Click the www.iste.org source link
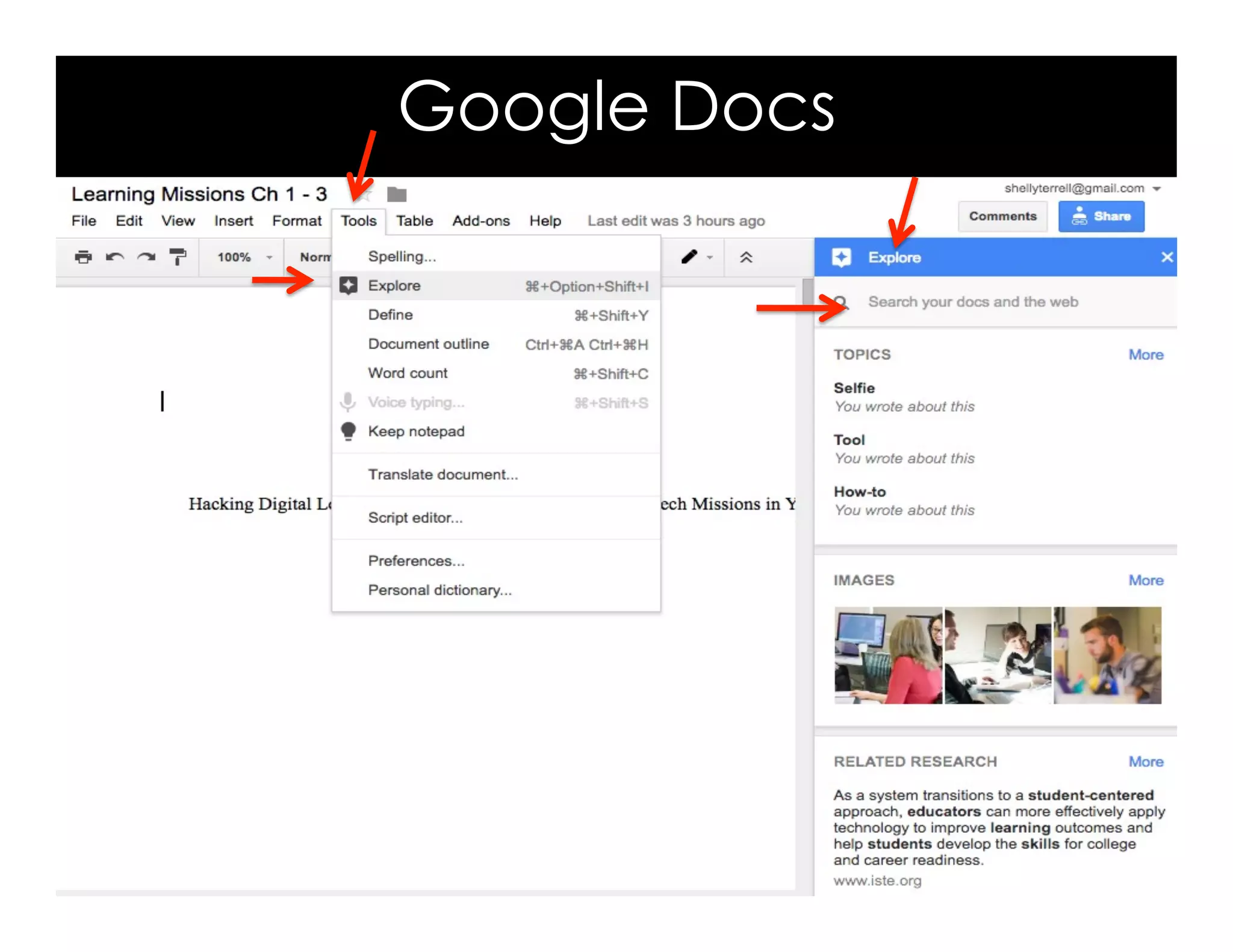1233x952 pixels. 877,881
